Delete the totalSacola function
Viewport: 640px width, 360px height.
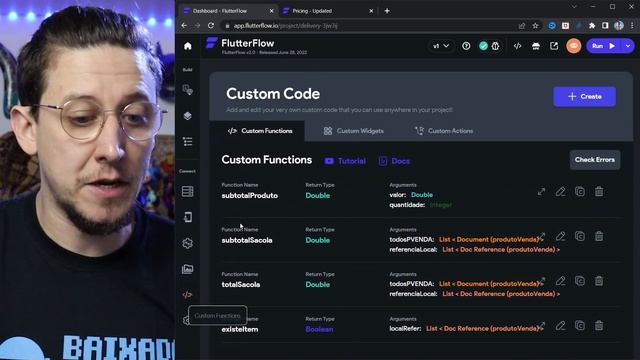coord(599,281)
